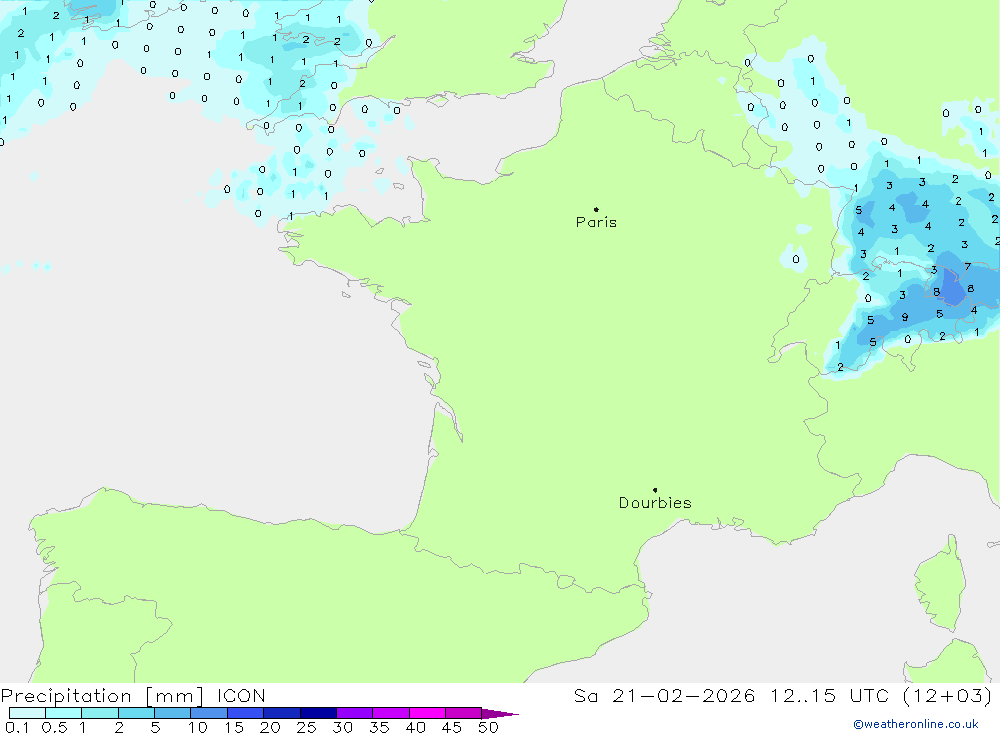The width and height of the screenshot is (1000, 733).
Task: Click the 1–2 mm legend swatch
Action: tap(100, 713)
